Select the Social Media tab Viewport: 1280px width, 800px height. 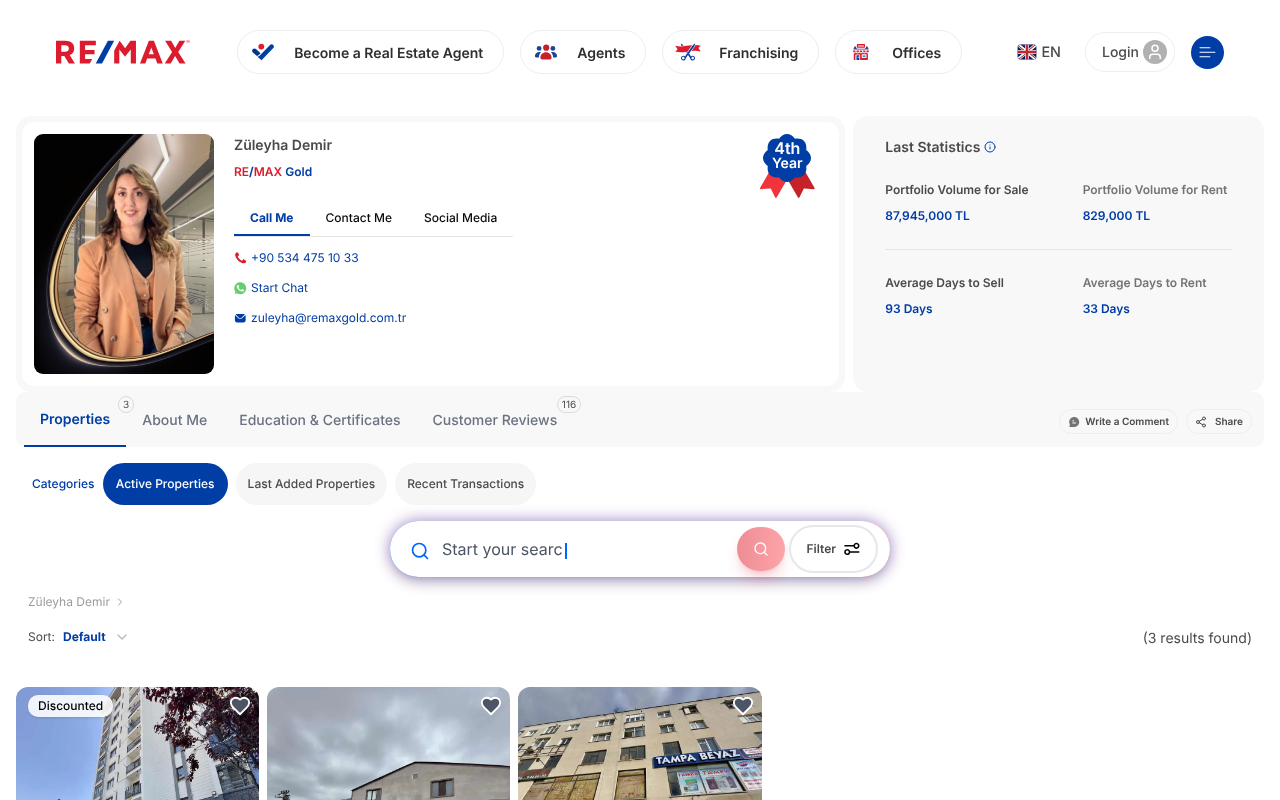point(460,218)
